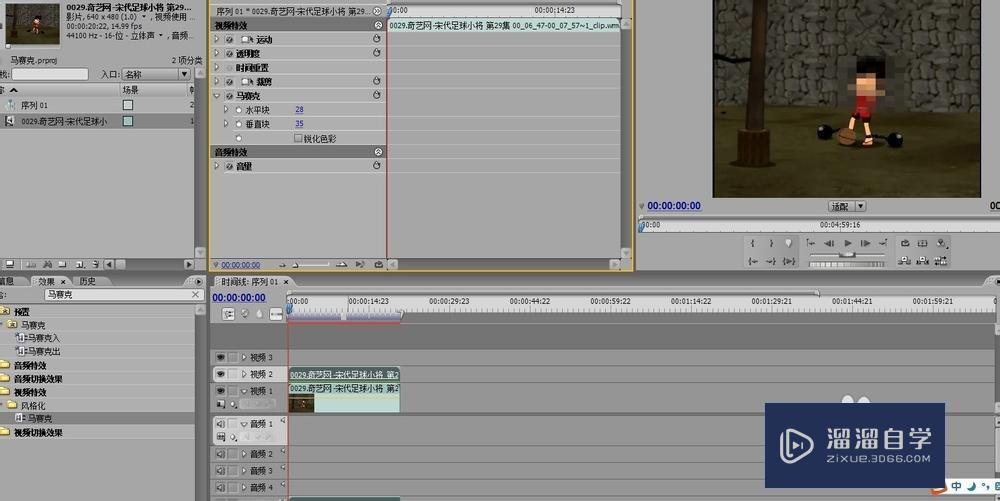
Task: Click the 马赛克出 preset icon in the effects panel
Action: point(21,351)
